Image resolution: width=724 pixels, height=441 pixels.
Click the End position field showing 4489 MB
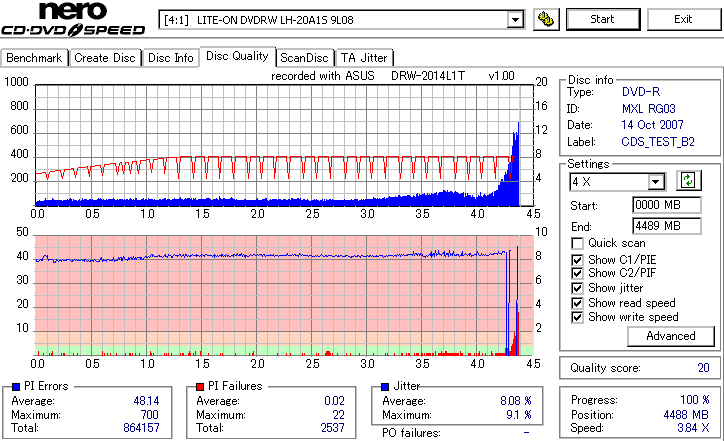(x=667, y=226)
